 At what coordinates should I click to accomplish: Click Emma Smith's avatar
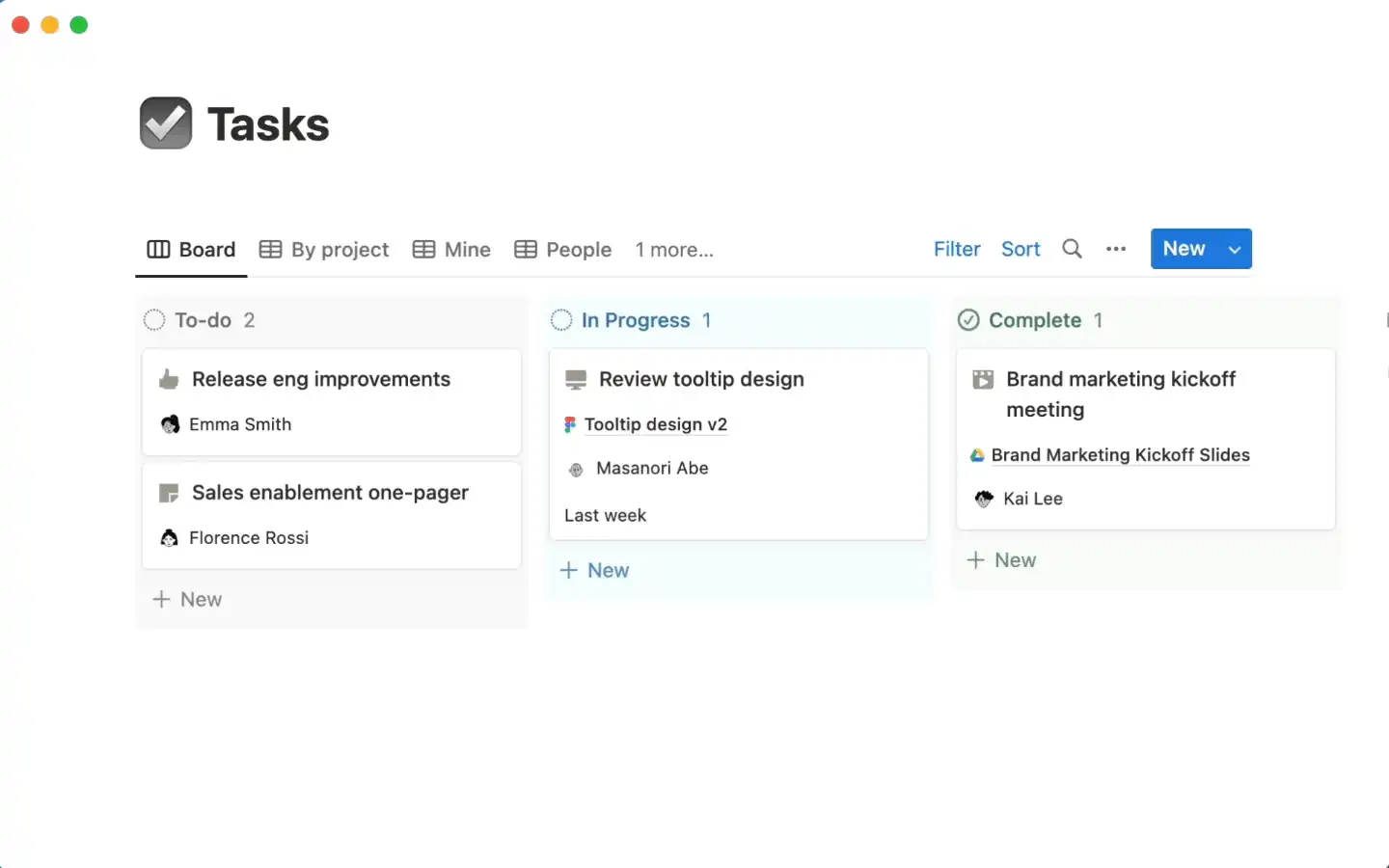[x=170, y=424]
